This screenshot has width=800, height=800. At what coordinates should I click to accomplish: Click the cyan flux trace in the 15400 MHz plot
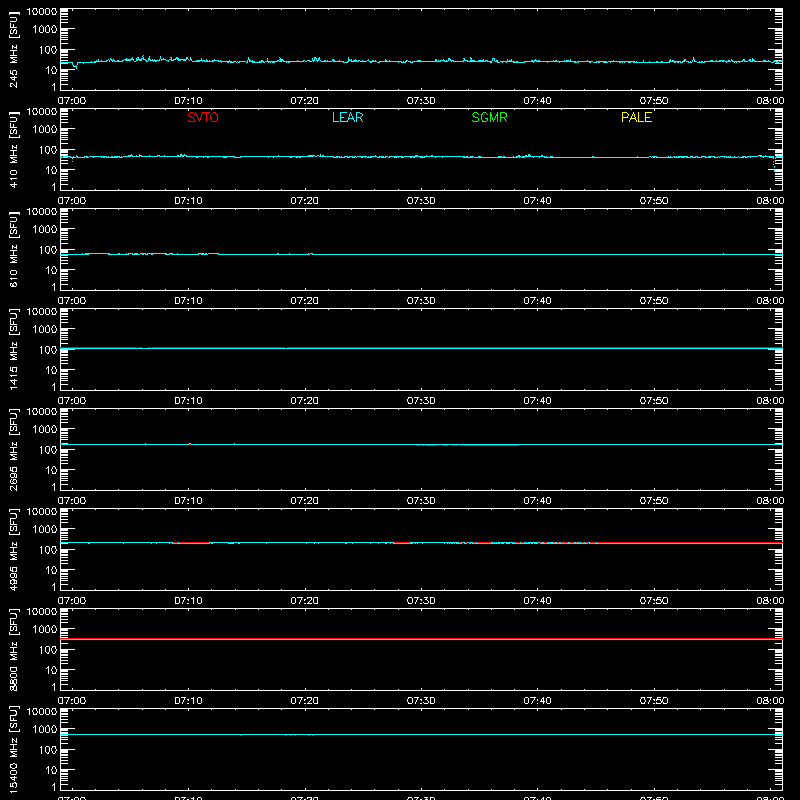(x=421, y=735)
